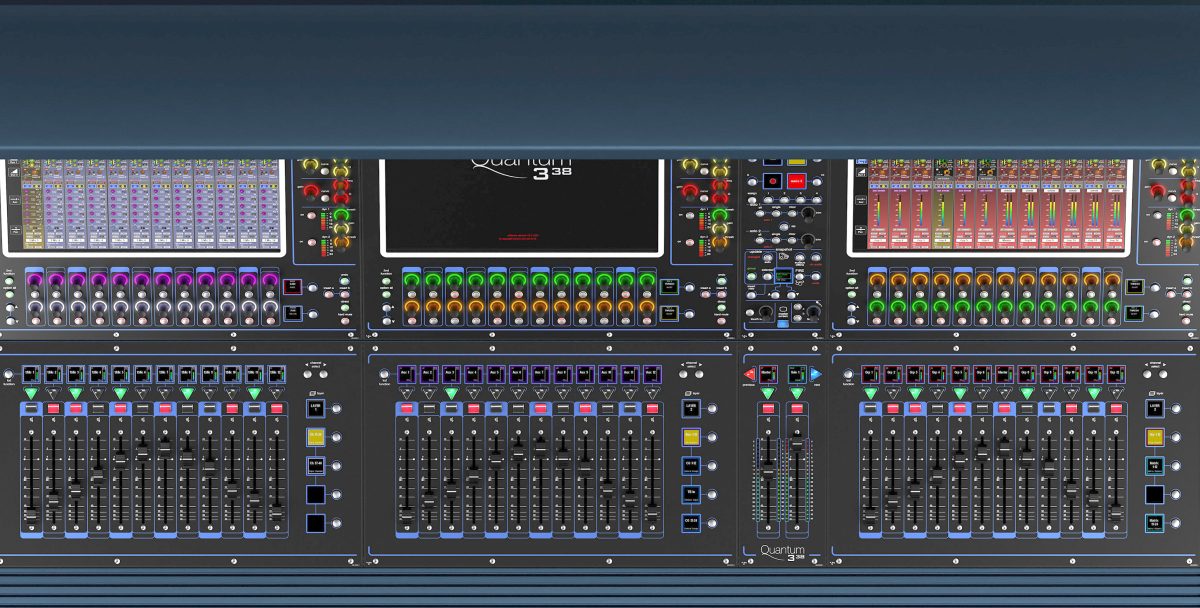This screenshot has width=1200, height=608.
Task: Toggle red mute on last channel of left bank
Action: click(276, 409)
